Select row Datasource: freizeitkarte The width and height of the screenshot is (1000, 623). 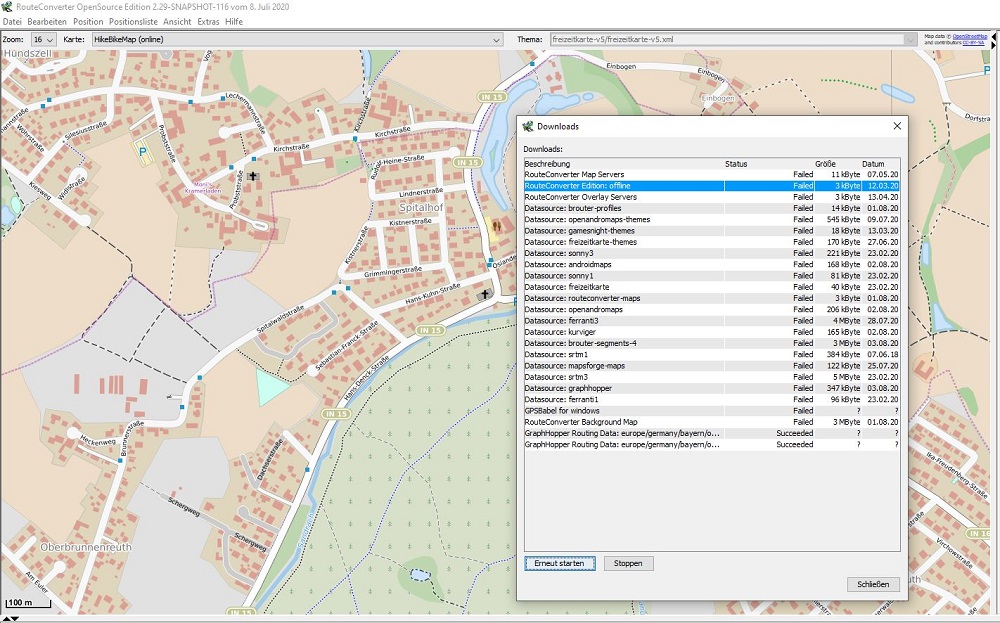pyautogui.click(x=712, y=287)
